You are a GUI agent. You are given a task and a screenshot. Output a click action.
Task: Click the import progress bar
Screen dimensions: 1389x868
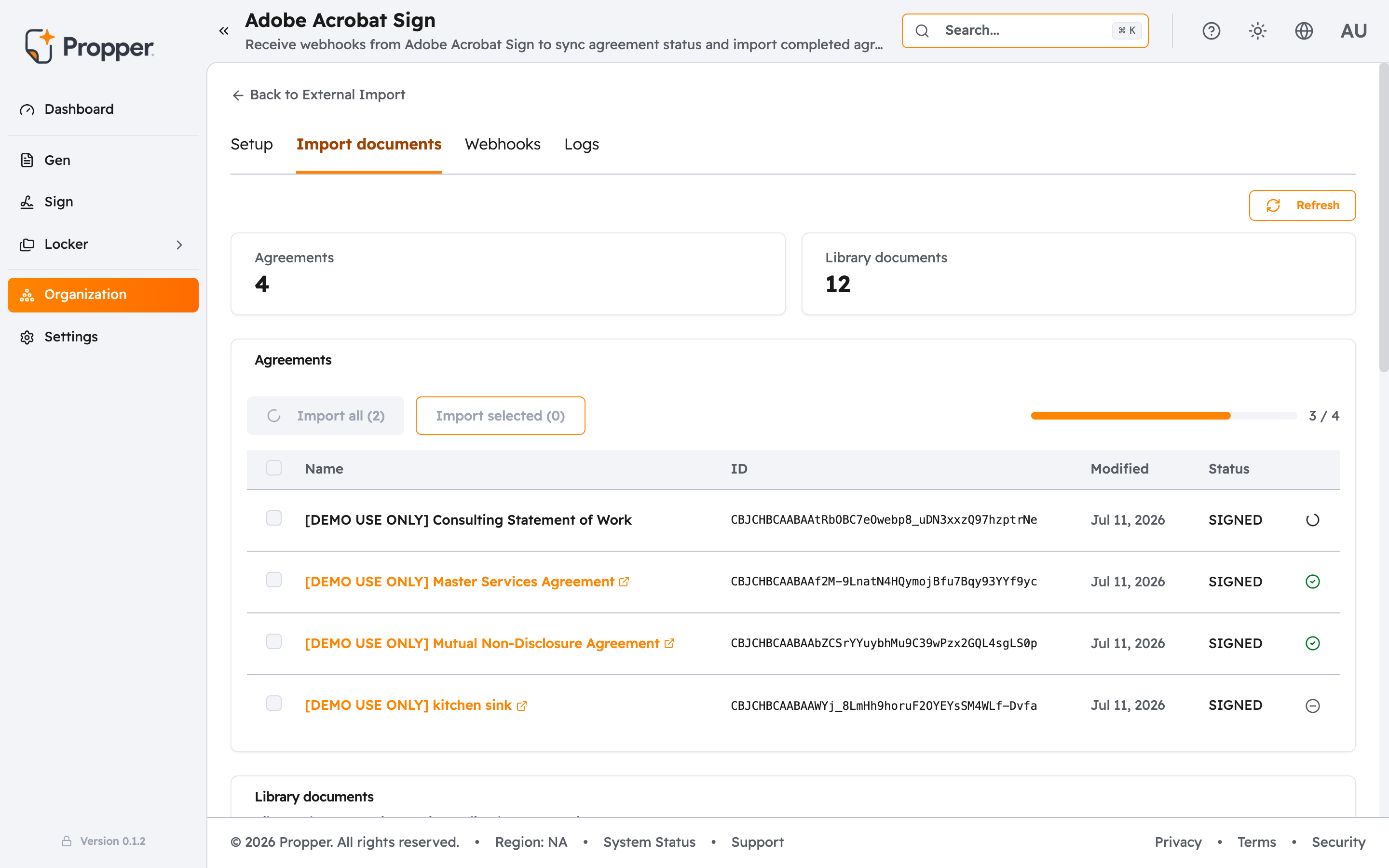(x=1163, y=416)
